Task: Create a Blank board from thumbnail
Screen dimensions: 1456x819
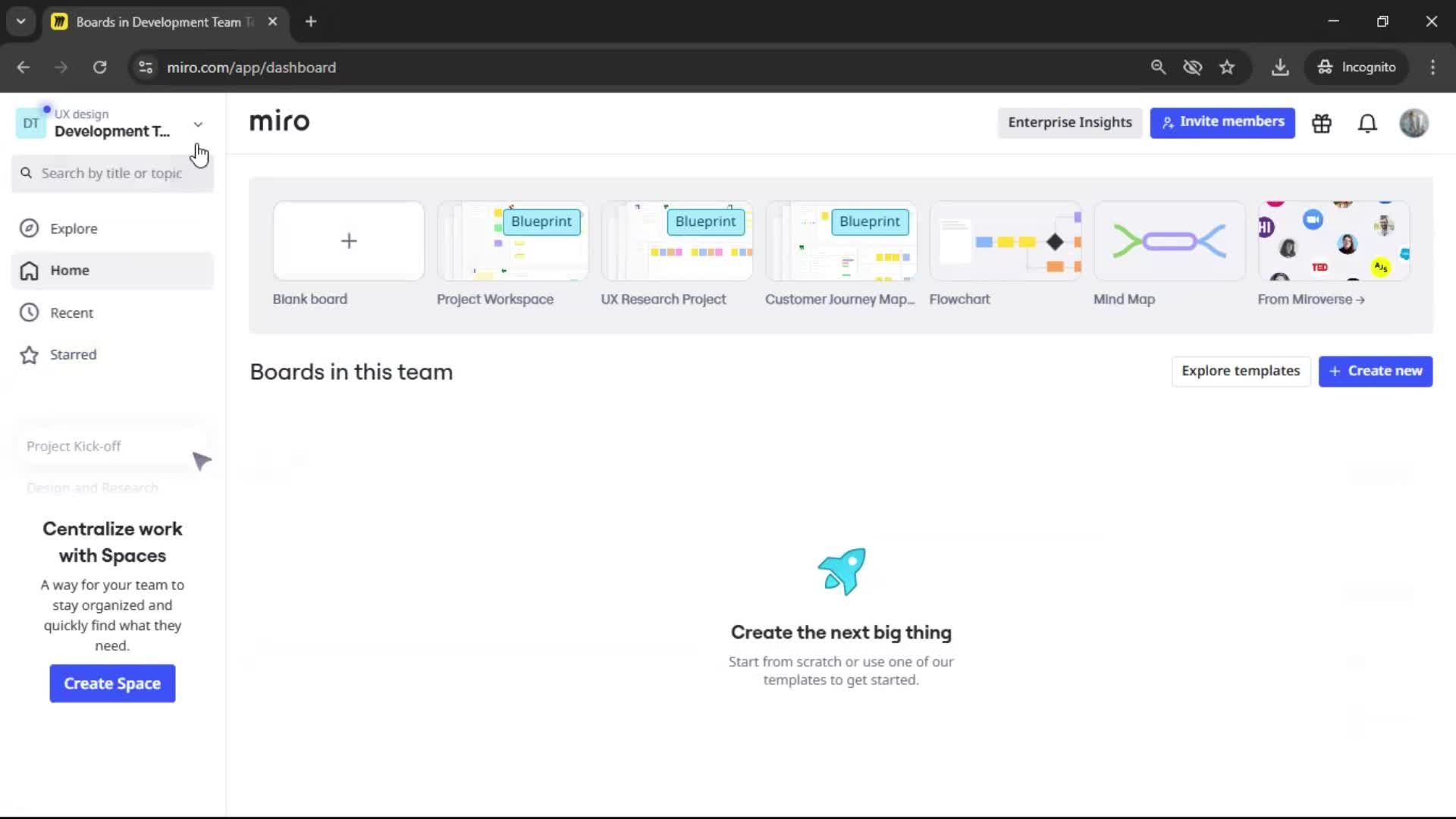Action: pos(349,241)
